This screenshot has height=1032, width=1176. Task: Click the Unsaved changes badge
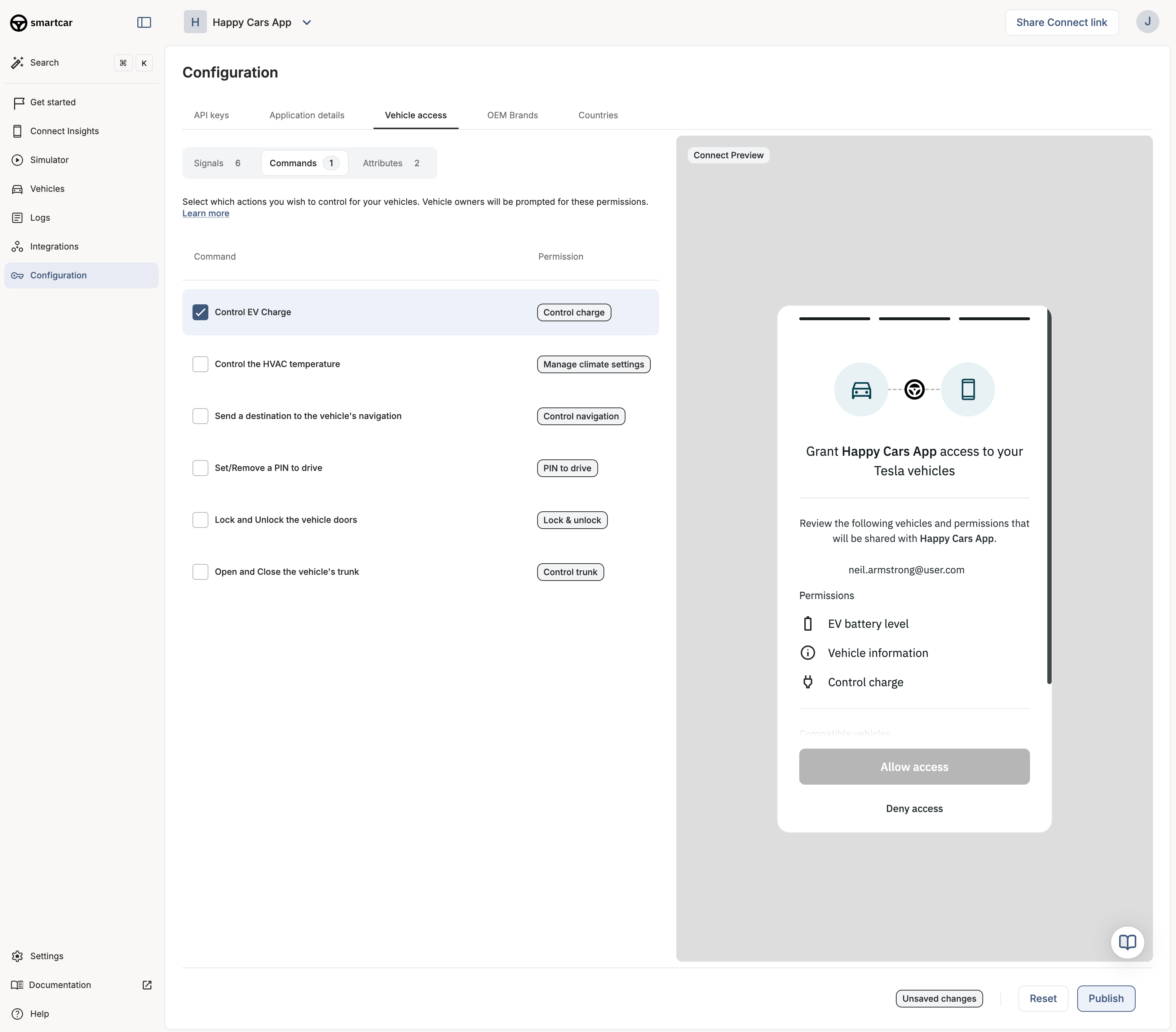point(939,998)
